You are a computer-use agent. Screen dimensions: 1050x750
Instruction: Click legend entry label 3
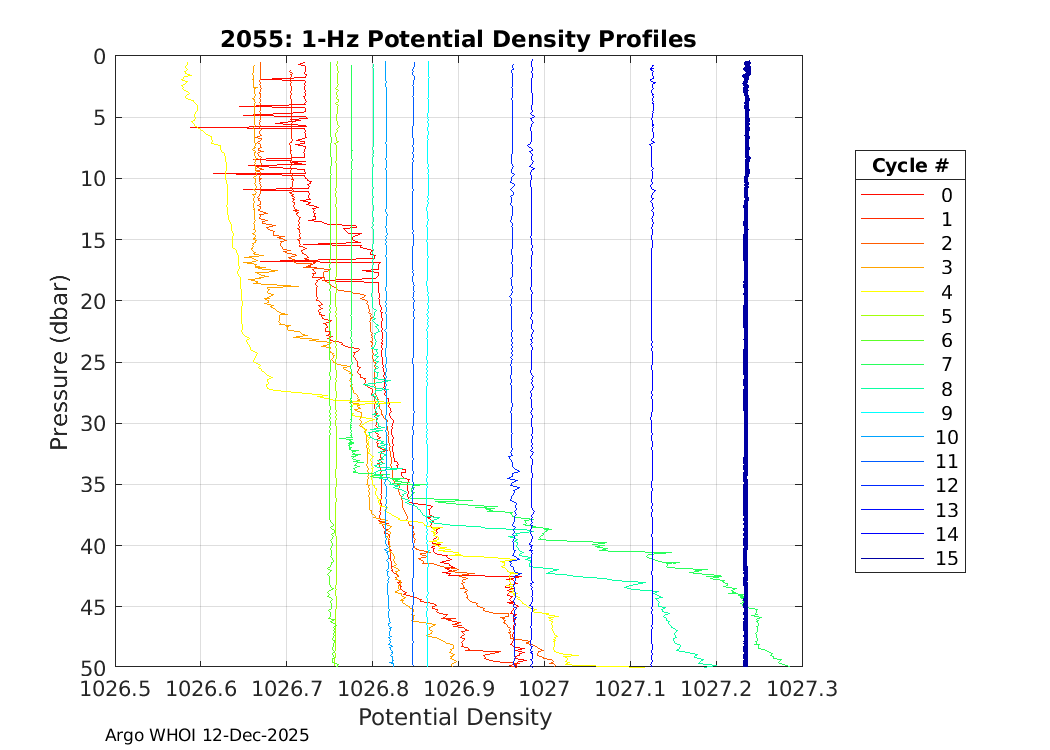pyautogui.click(x=946, y=268)
